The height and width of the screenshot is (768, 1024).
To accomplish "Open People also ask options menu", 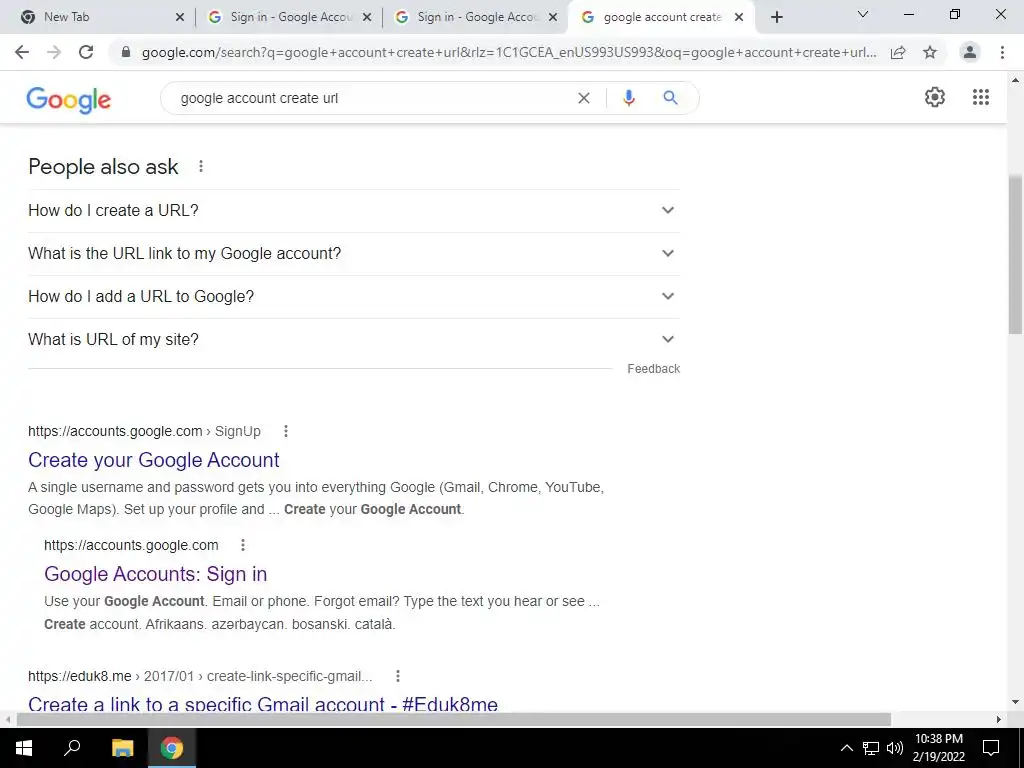I will coord(201,167).
